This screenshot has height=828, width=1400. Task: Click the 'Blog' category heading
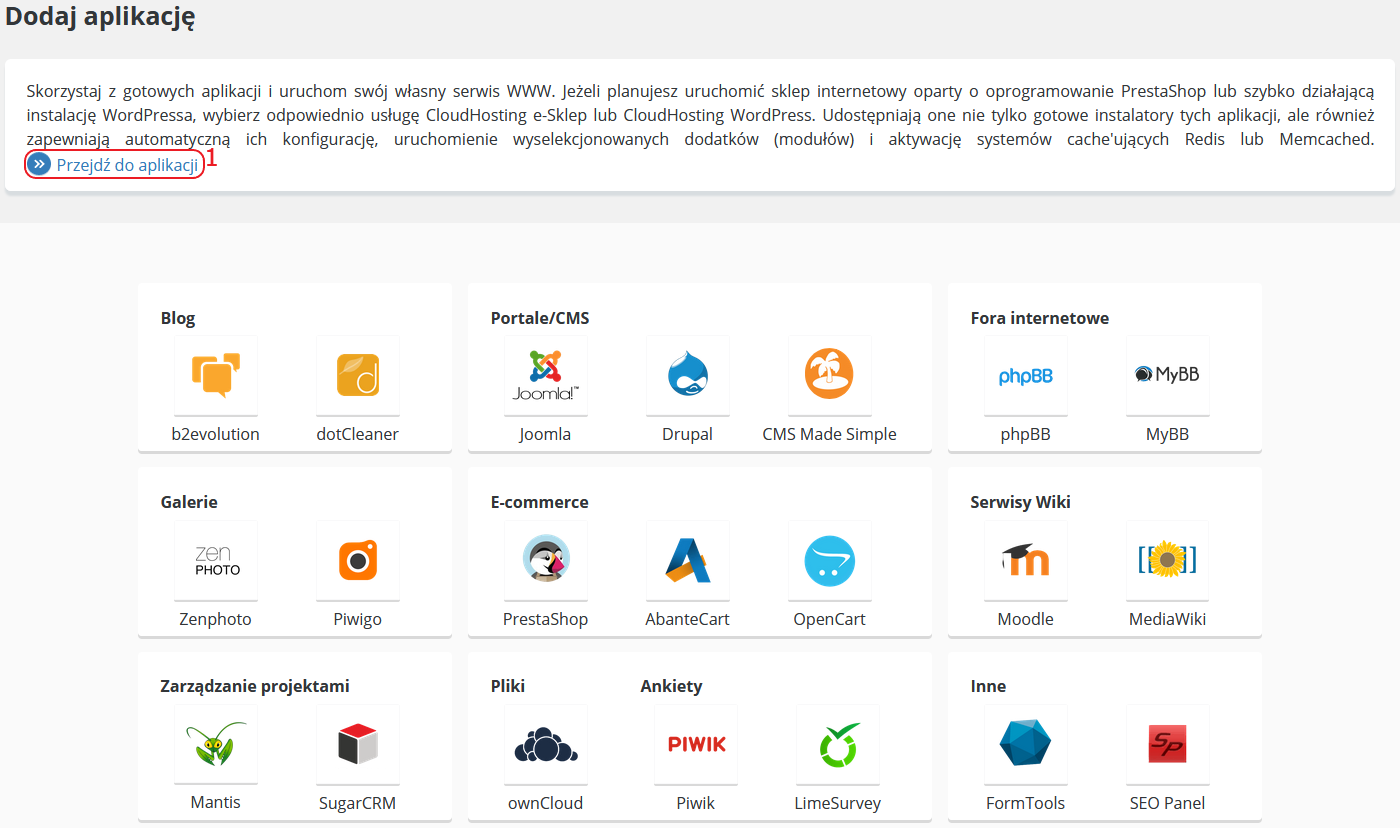[x=178, y=318]
